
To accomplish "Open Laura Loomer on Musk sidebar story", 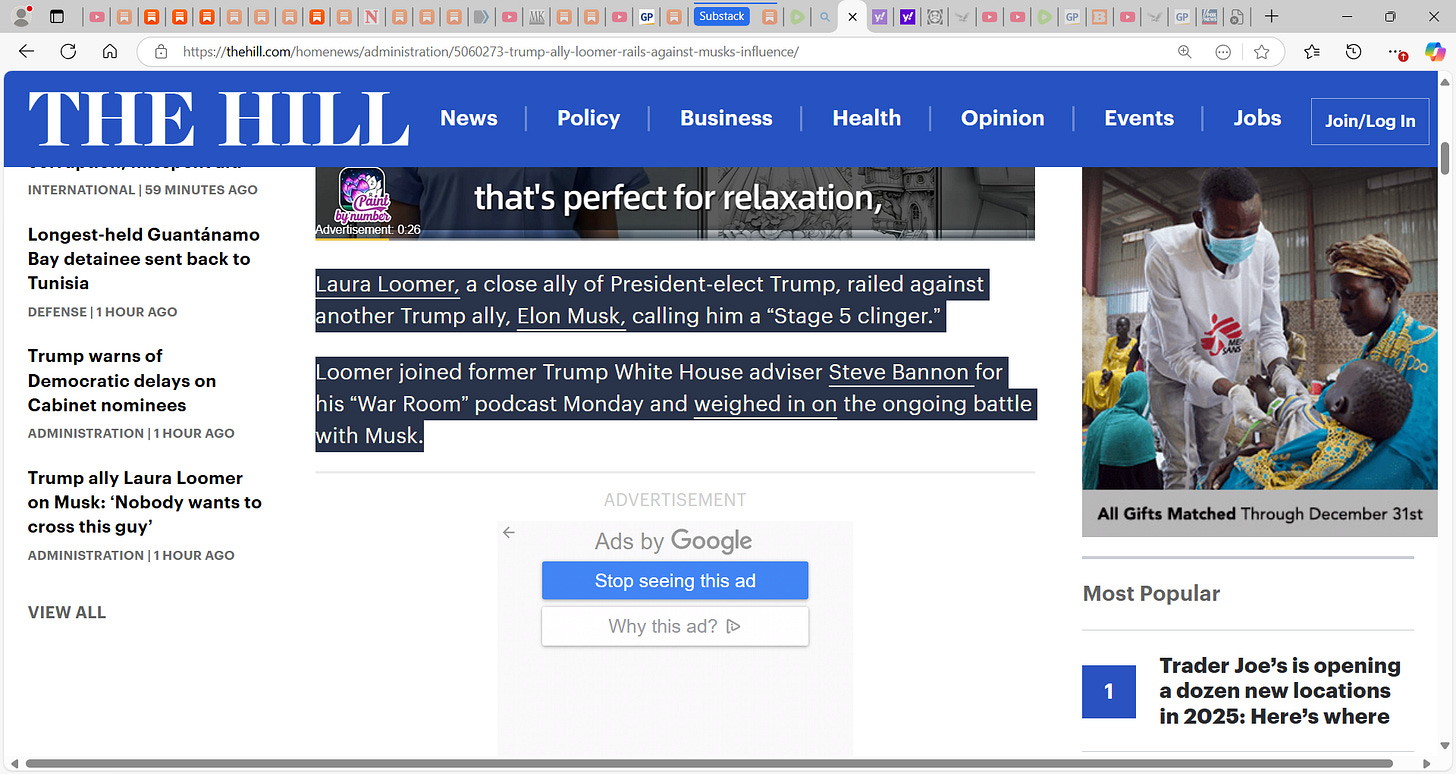I will (x=145, y=502).
